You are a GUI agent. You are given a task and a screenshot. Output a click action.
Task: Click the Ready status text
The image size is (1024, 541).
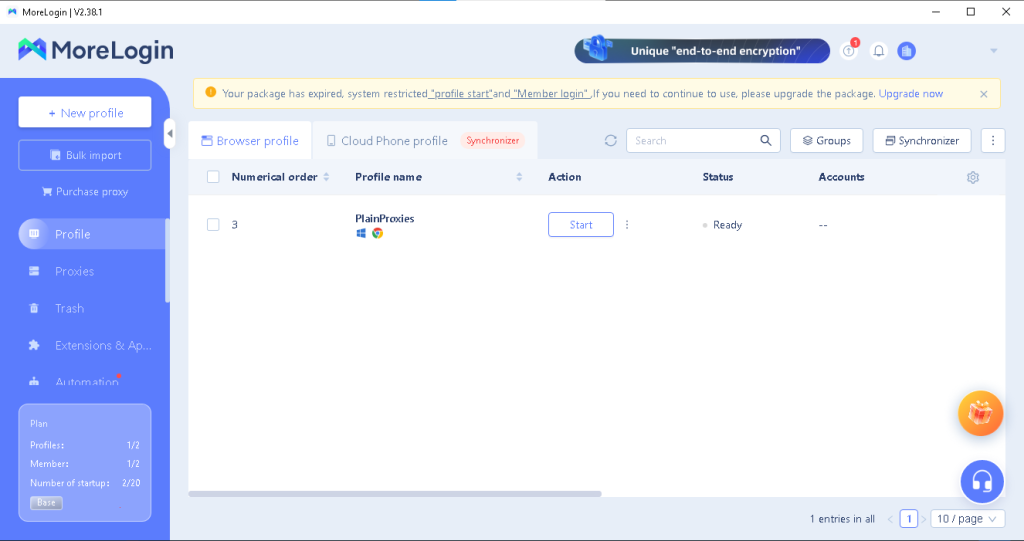click(x=727, y=225)
